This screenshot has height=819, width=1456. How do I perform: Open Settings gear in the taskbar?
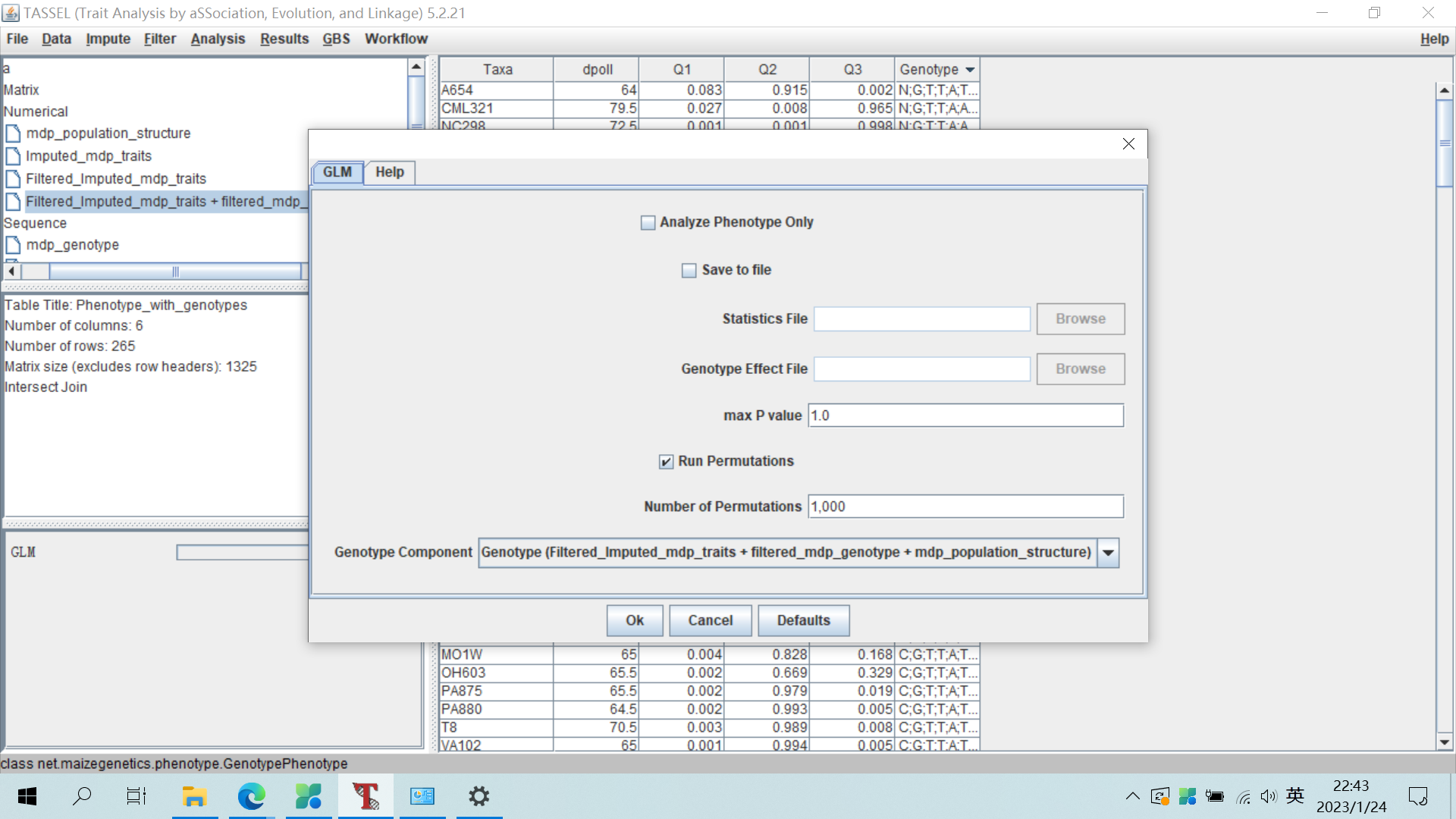coord(479,796)
